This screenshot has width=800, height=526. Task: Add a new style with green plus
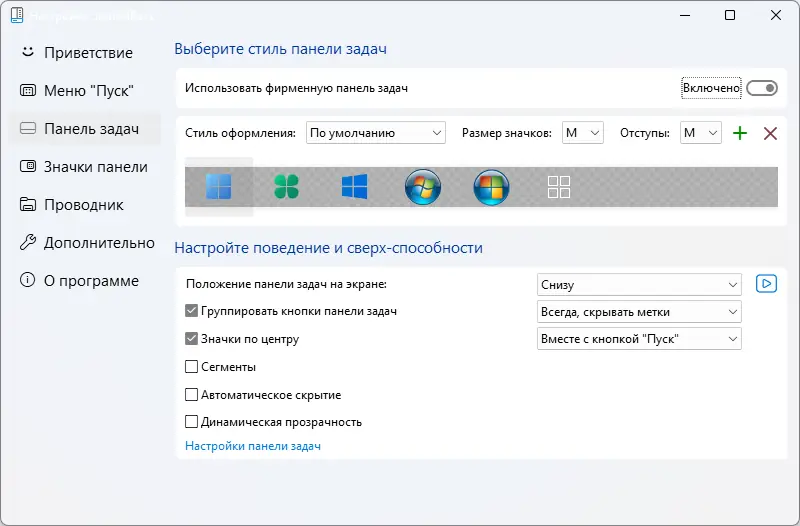coord(740,133)
